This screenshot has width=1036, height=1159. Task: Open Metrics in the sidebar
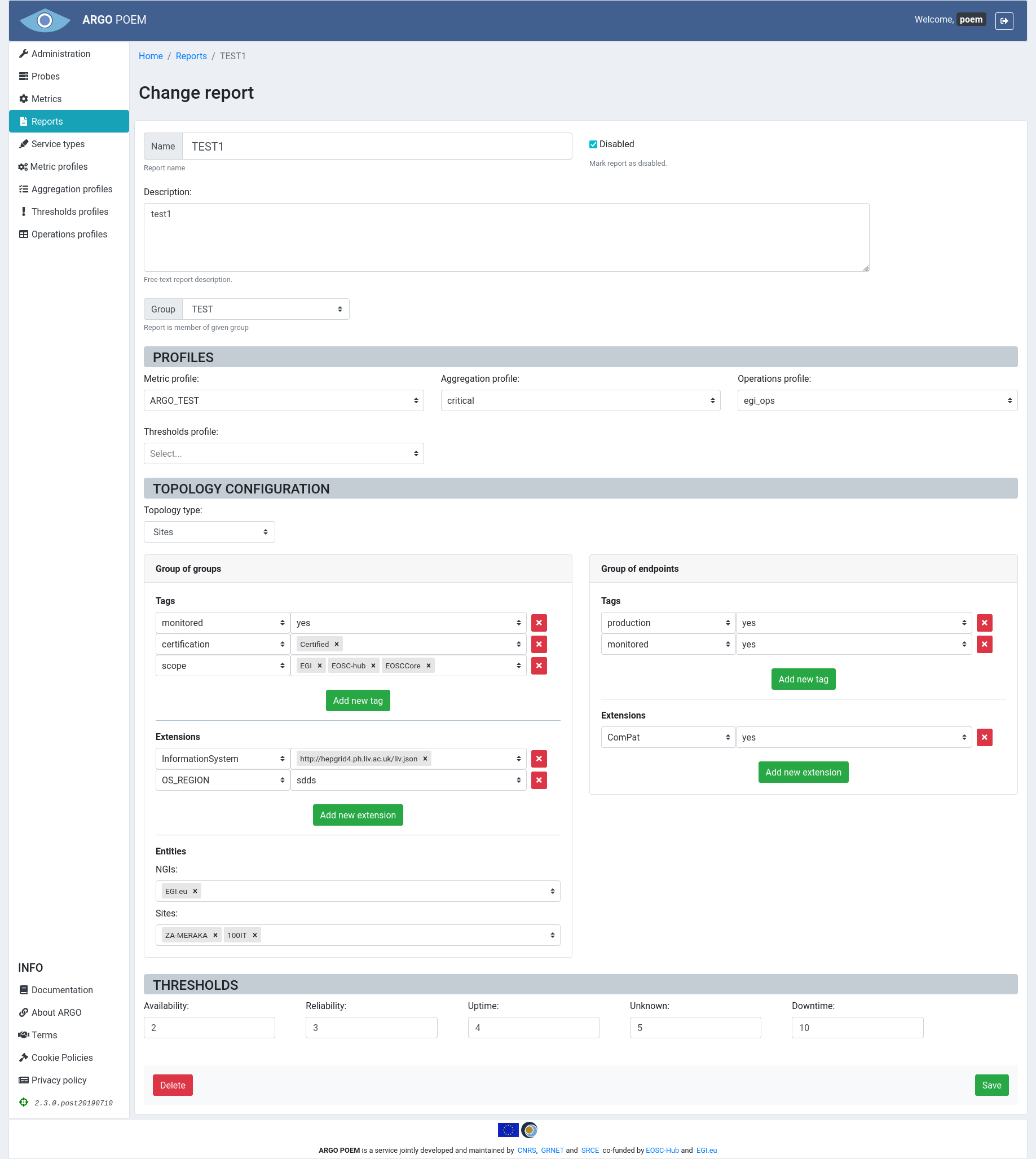[x=69, y=99]
